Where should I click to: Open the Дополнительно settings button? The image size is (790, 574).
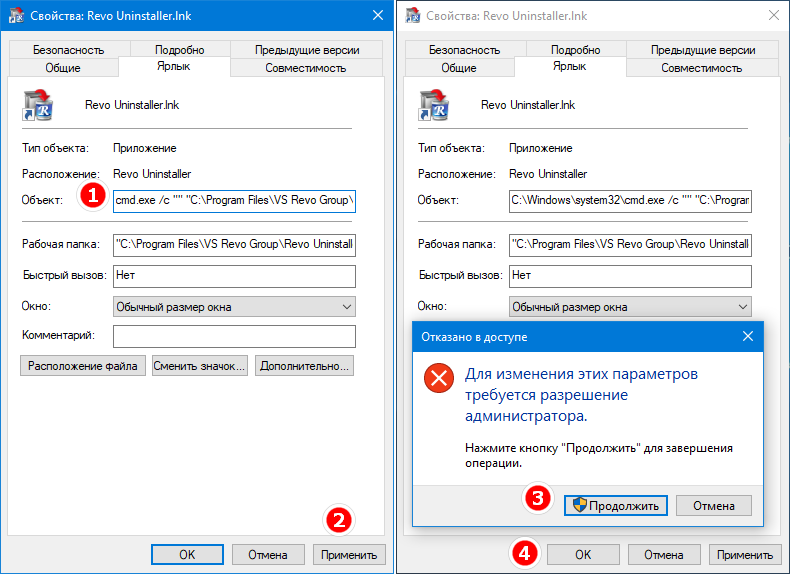click(304, 366)
